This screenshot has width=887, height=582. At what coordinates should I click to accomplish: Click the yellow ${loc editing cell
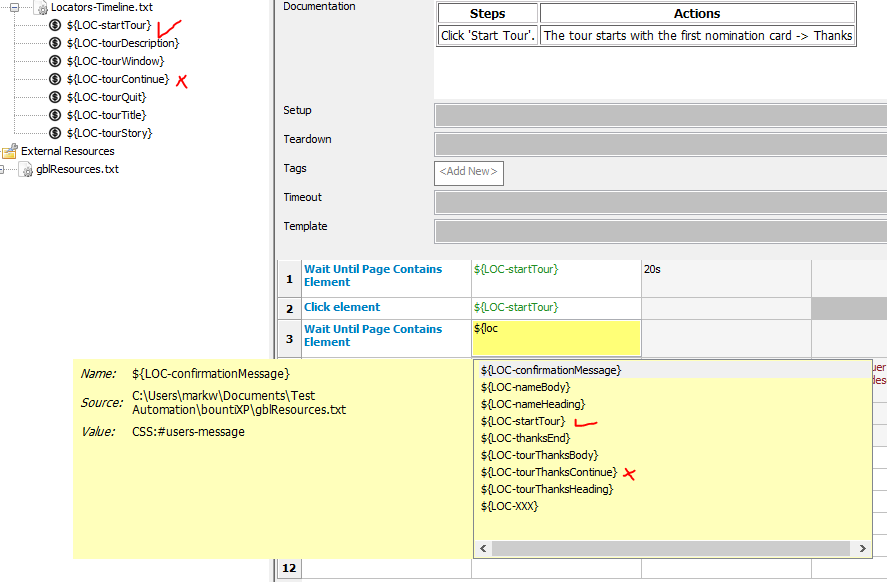coord(556,338)
